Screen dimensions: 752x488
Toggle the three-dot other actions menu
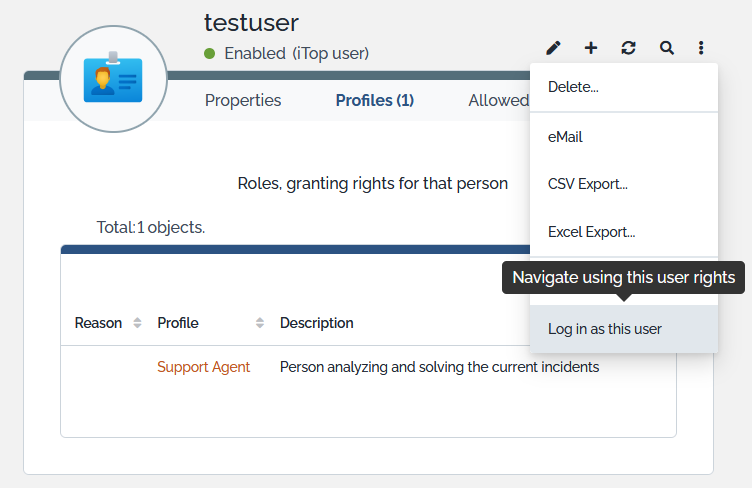coord(702,48)
